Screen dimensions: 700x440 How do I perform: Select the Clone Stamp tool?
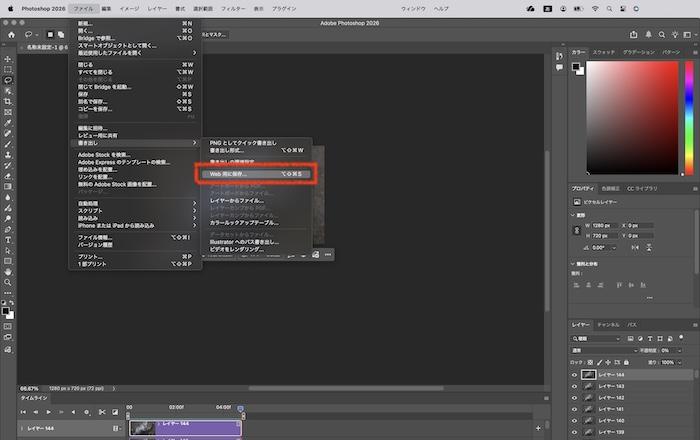(8, 155)
